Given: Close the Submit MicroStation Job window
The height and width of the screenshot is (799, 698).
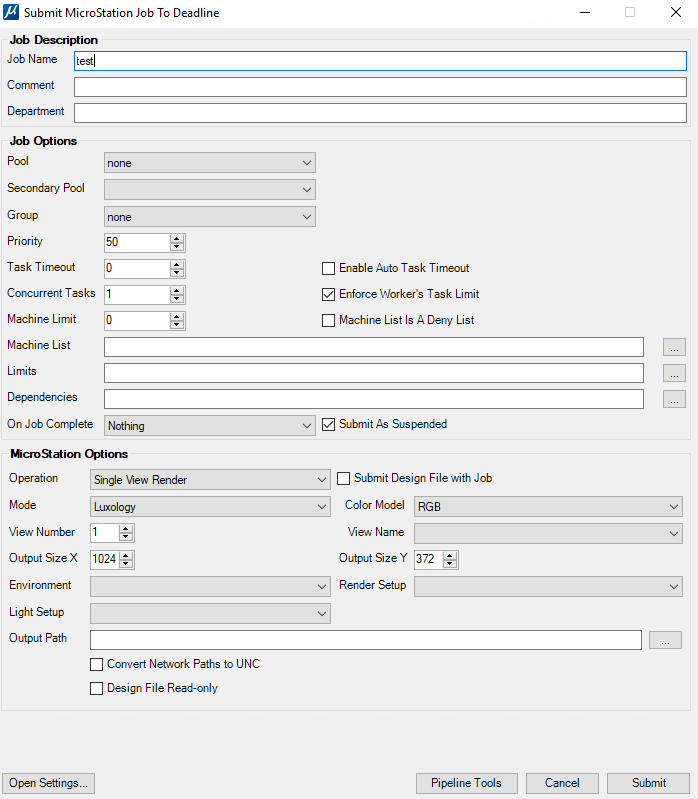Looking at the screenshot, I should coord(676,12).
